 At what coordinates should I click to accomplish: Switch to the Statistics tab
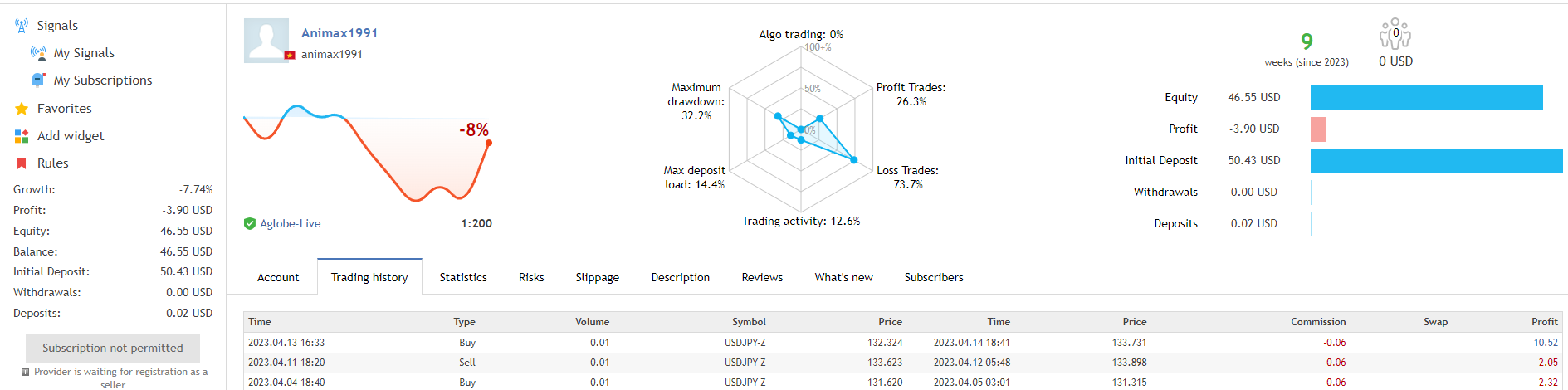463,277
